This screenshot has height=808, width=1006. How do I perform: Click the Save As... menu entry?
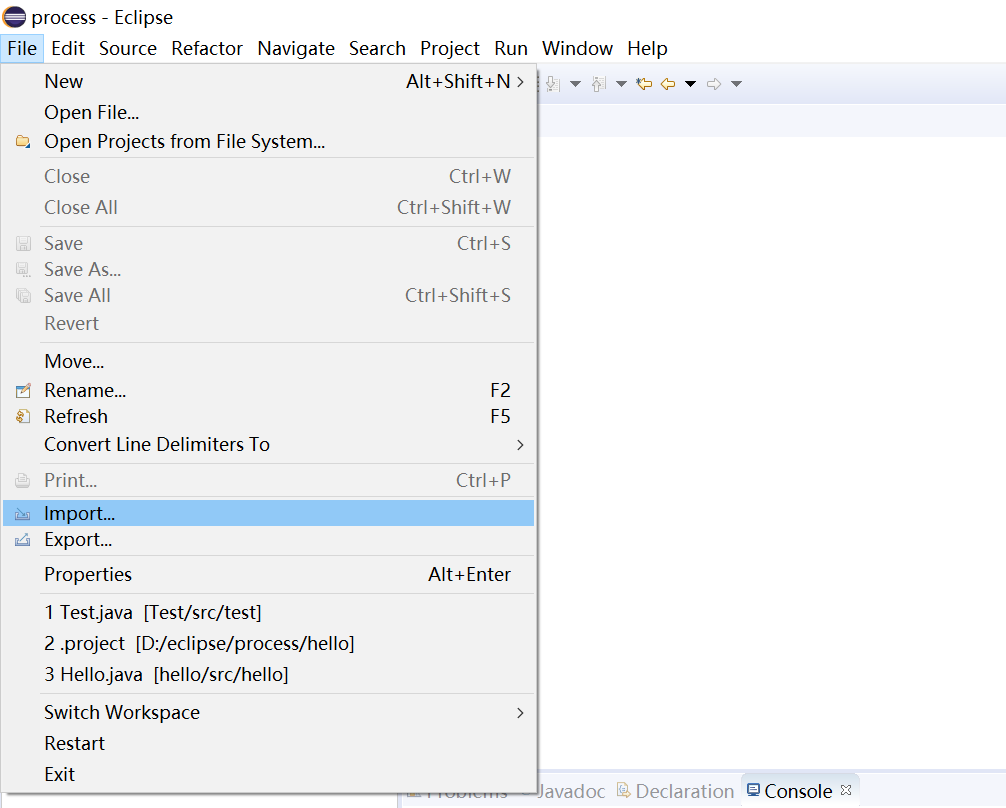coord(268,270)
